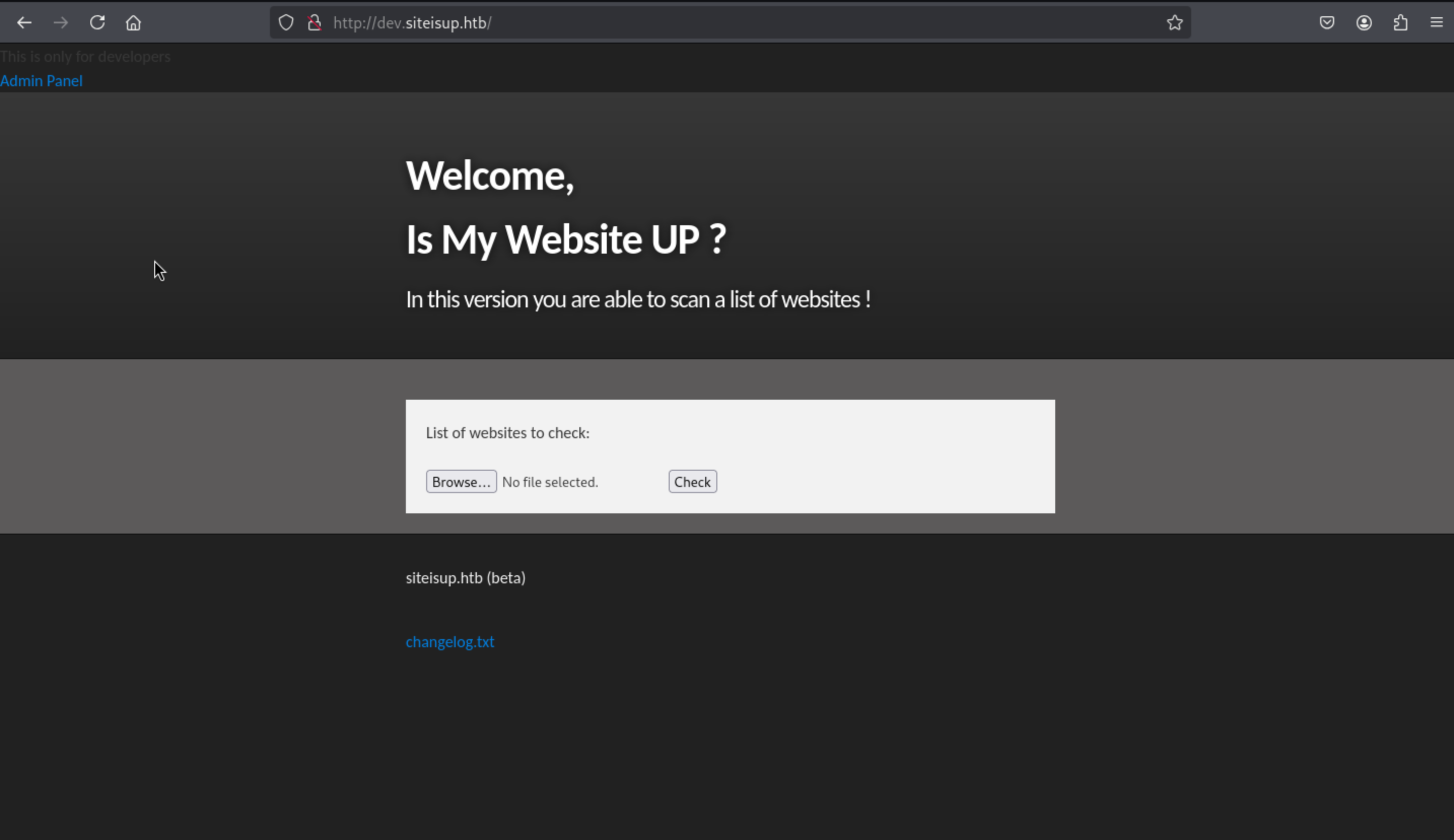Open the Firefox account menu
The width and height of the screenshot is (1454, 840).
[x=1363, y=23]
